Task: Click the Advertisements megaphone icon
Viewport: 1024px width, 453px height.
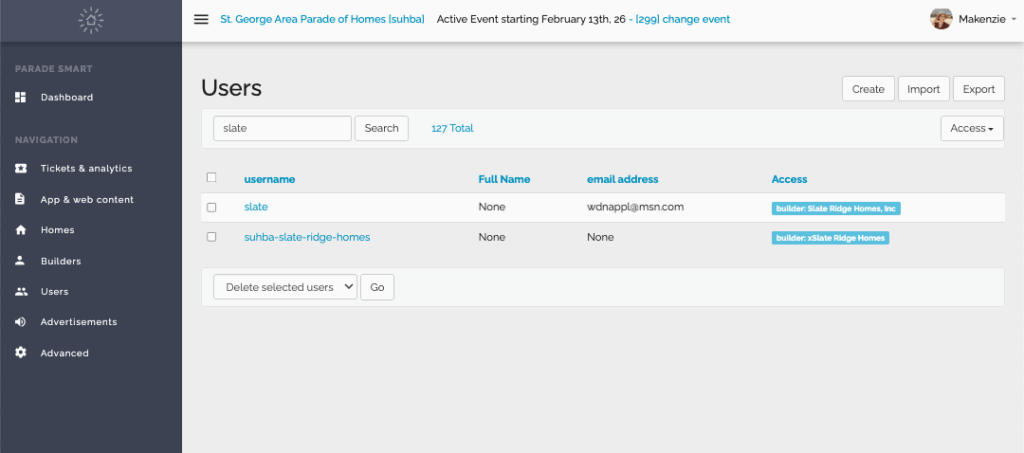Action: [21, 322]
